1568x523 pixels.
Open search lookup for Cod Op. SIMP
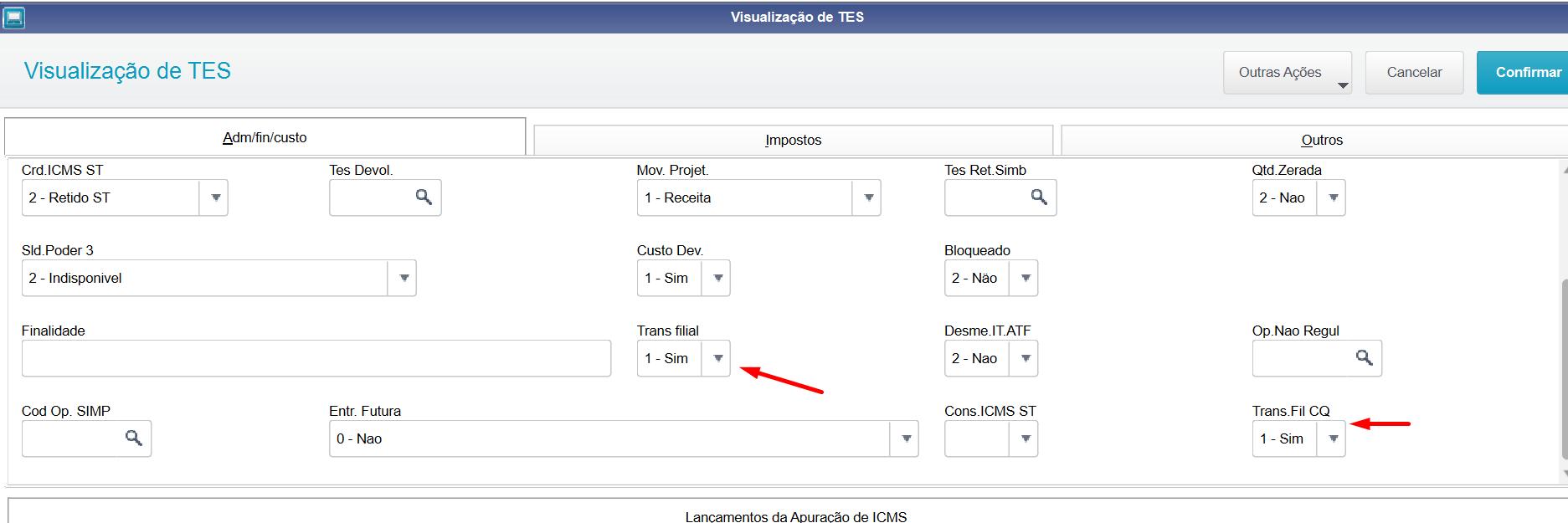point(133,438)
